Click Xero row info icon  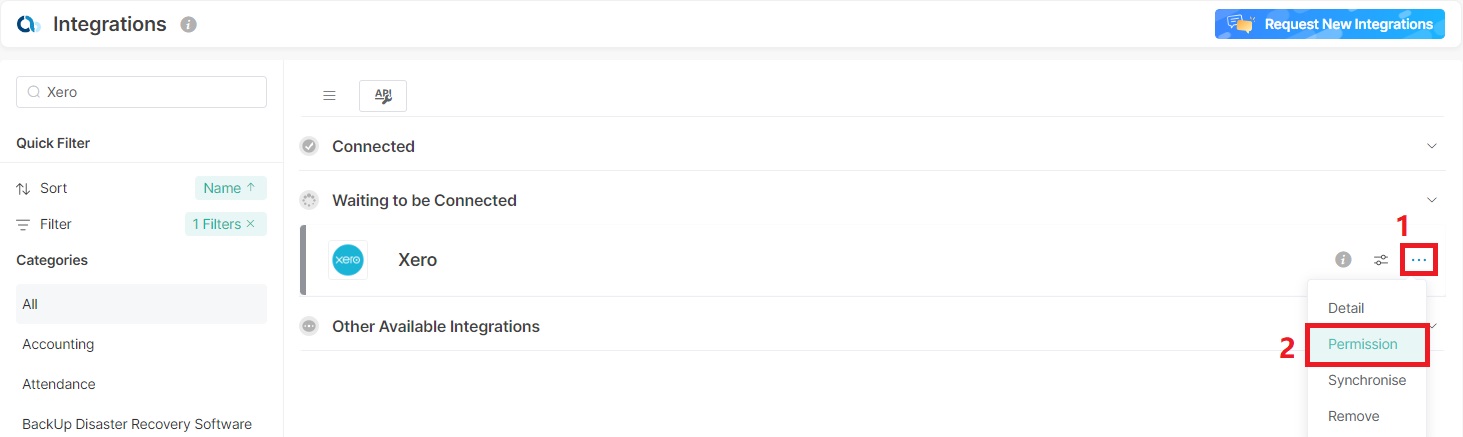pyautogui.click(x=1343, y=260)
